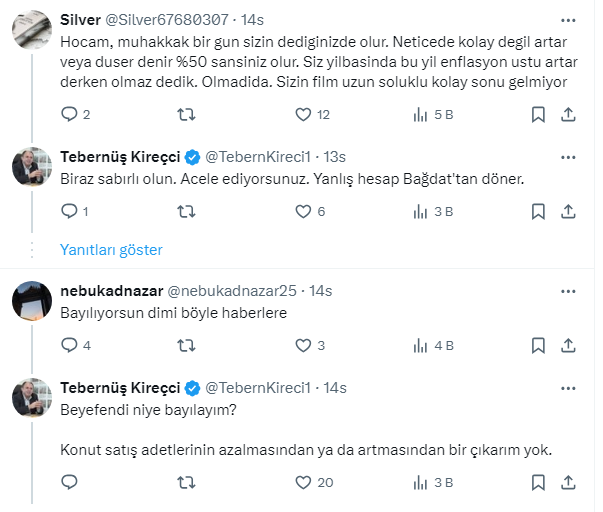Retweet the 'Biraz sabırlı olun' reply

[186, 211]
